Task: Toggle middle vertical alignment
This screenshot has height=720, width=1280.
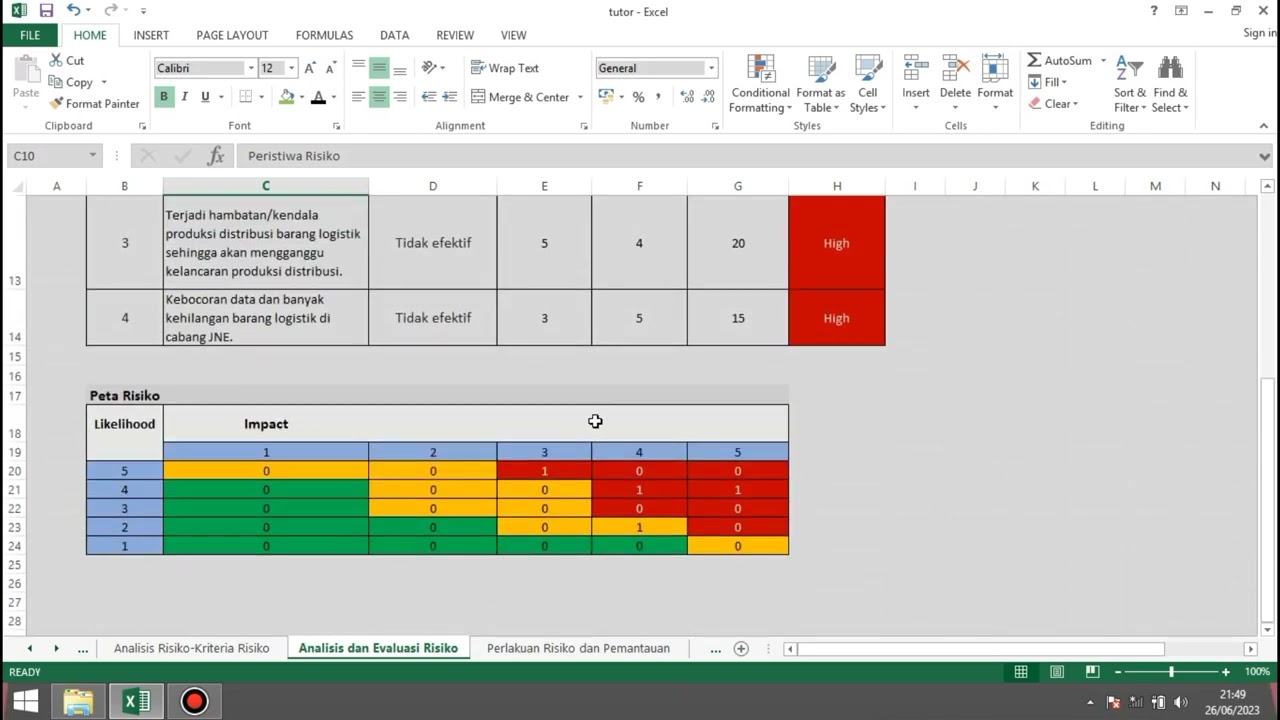Action: [x=379, y=68]
